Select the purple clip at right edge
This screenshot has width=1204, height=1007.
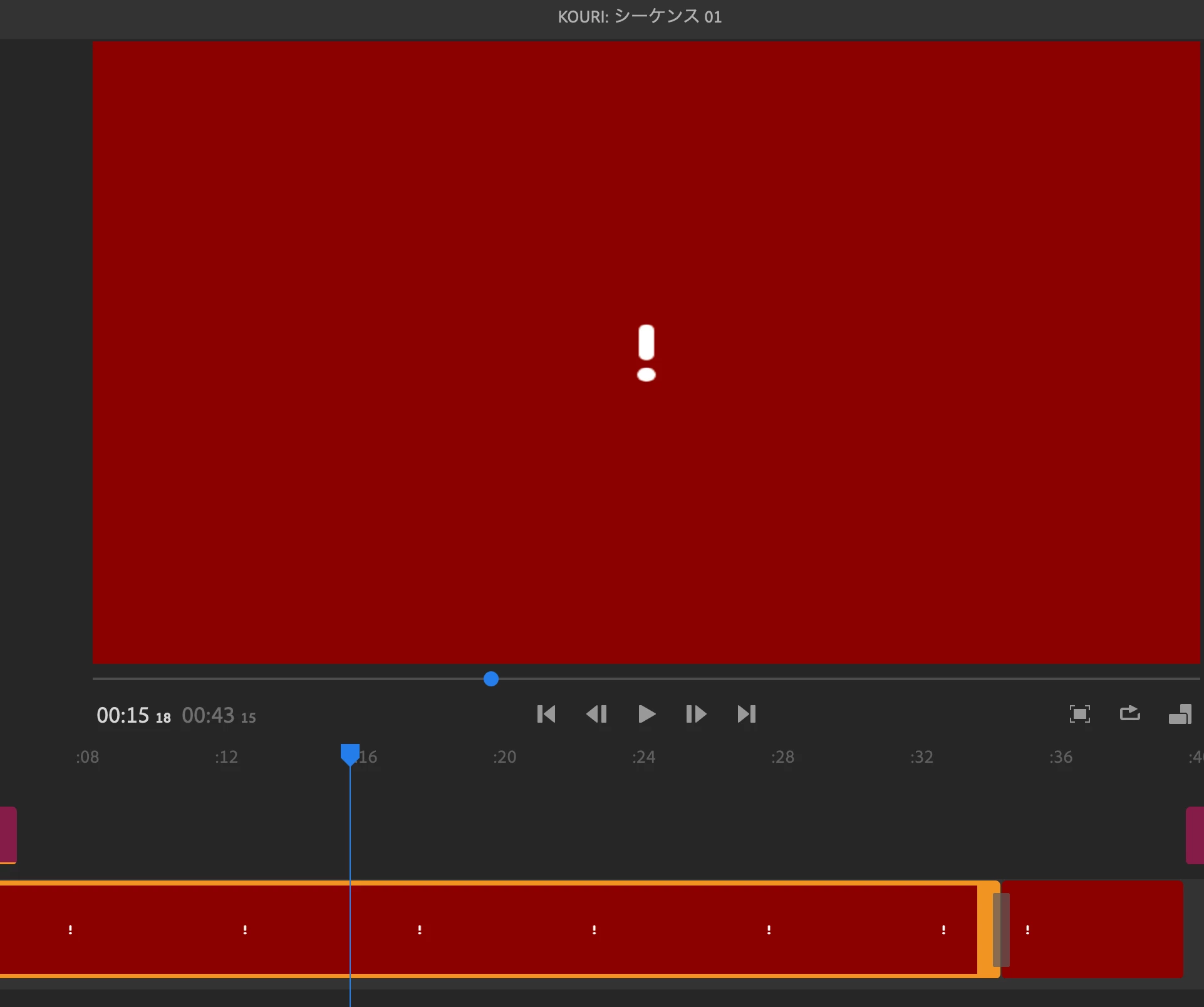tap(1195, 835)
